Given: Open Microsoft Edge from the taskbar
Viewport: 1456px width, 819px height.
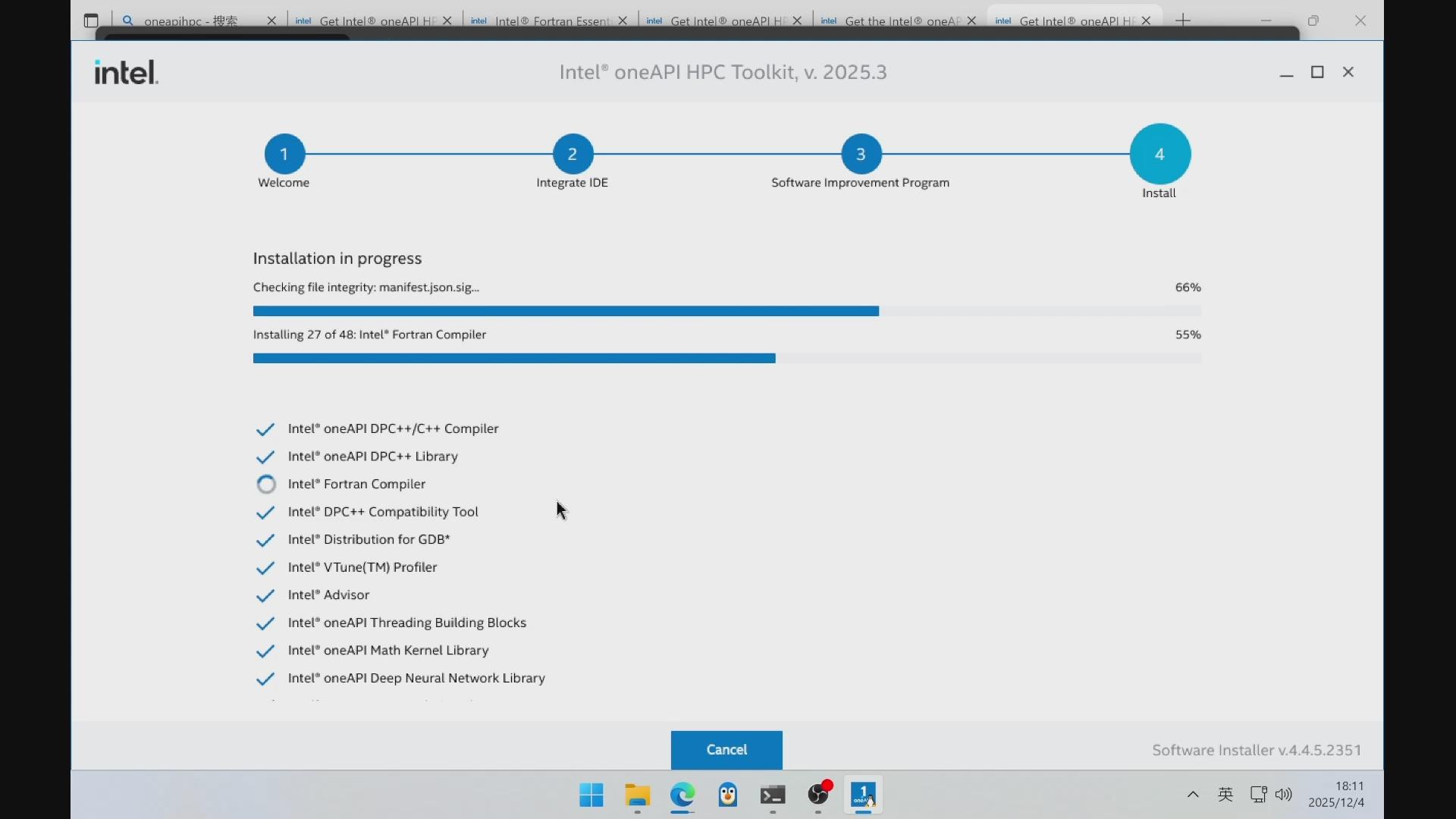Looking at the screenshot, I should coord(682,795).
